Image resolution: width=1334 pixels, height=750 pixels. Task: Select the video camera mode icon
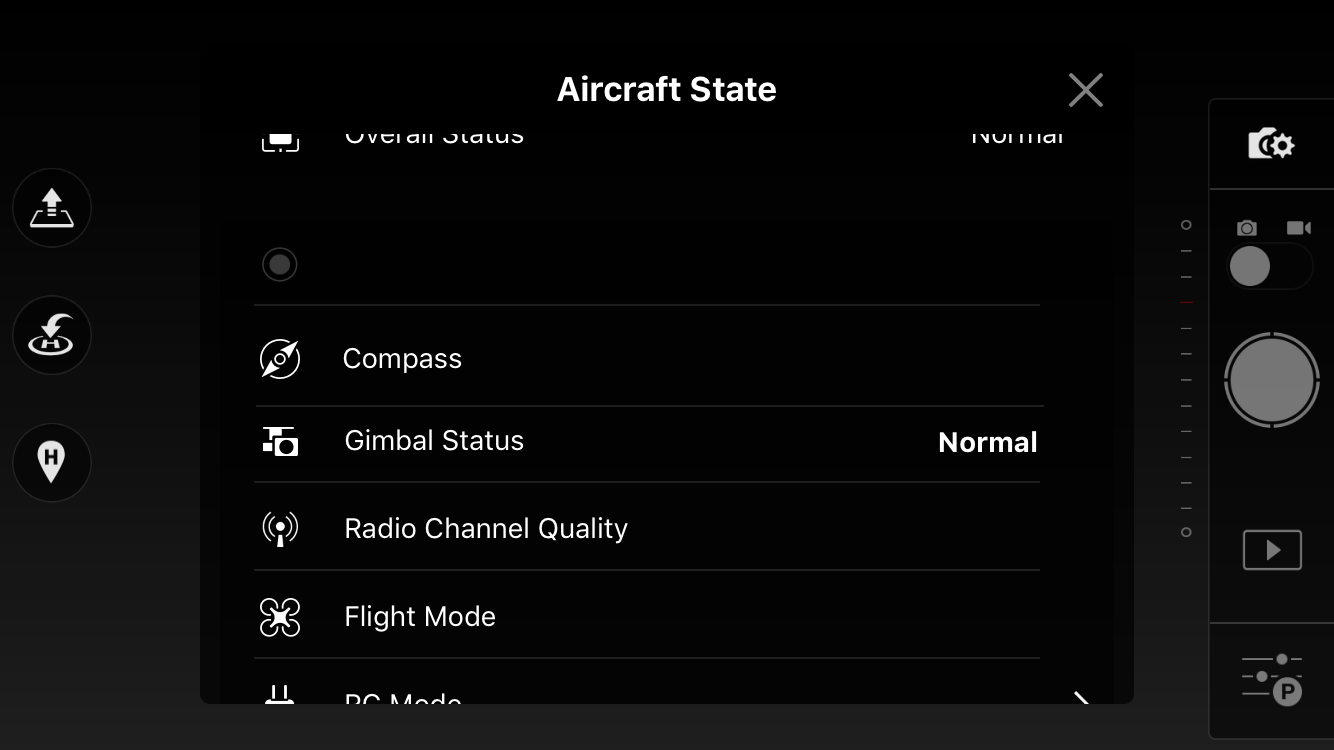click(1299, 228)
